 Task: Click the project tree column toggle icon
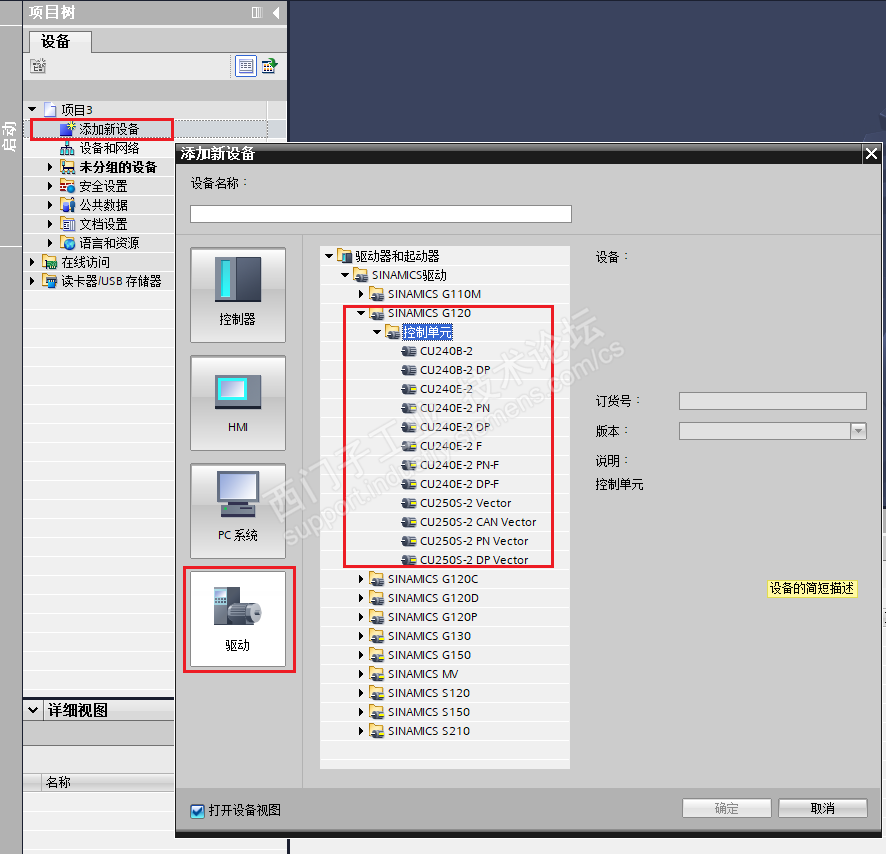click(257, 12)
